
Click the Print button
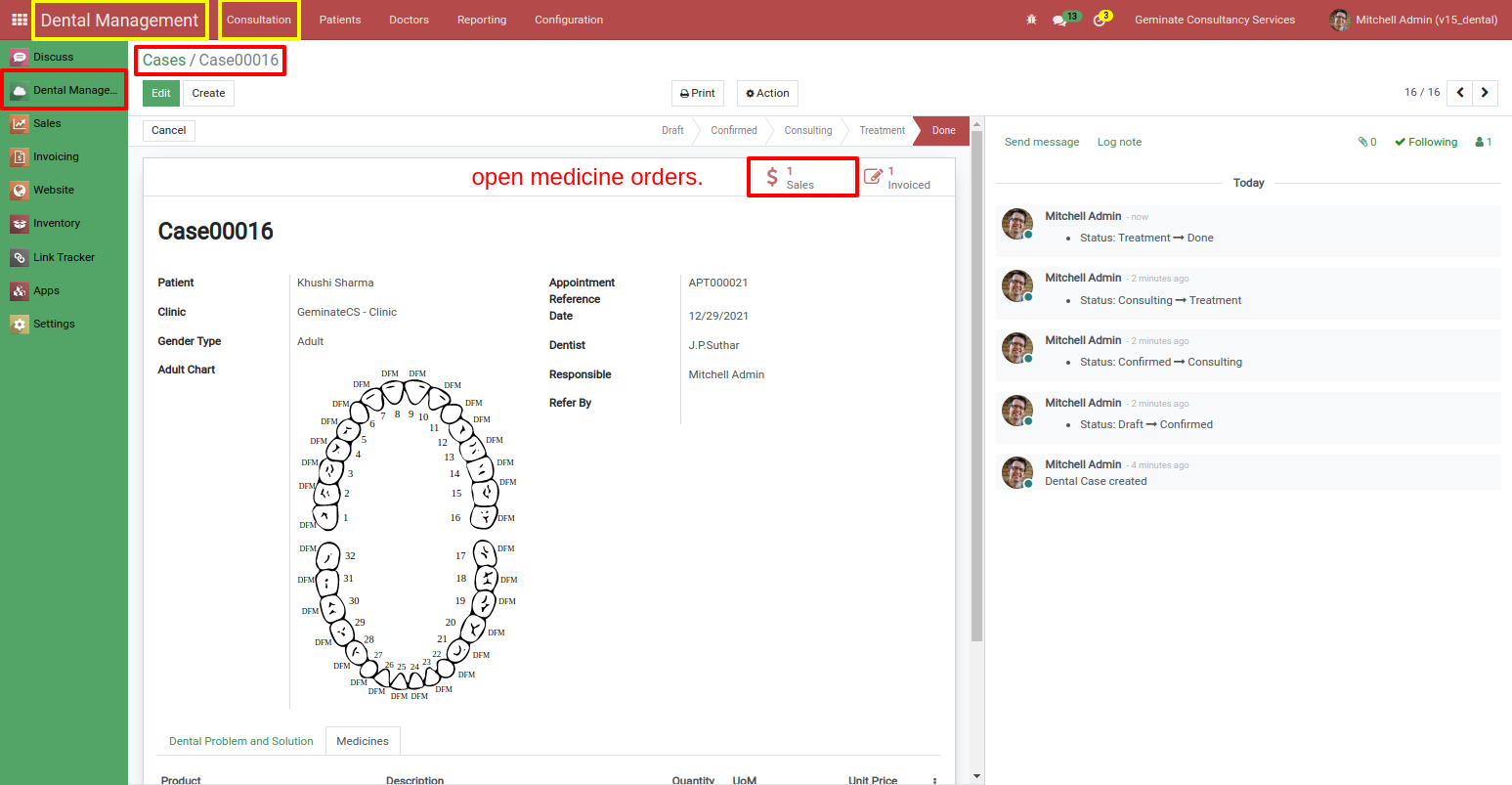[697, 93]
